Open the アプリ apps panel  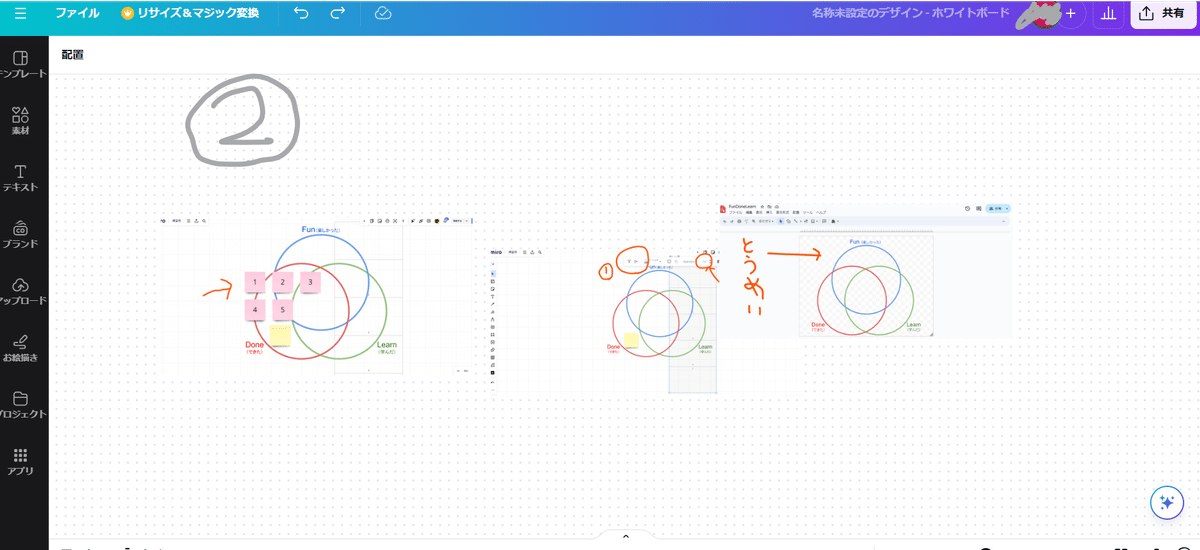click(x=20, y=462)
